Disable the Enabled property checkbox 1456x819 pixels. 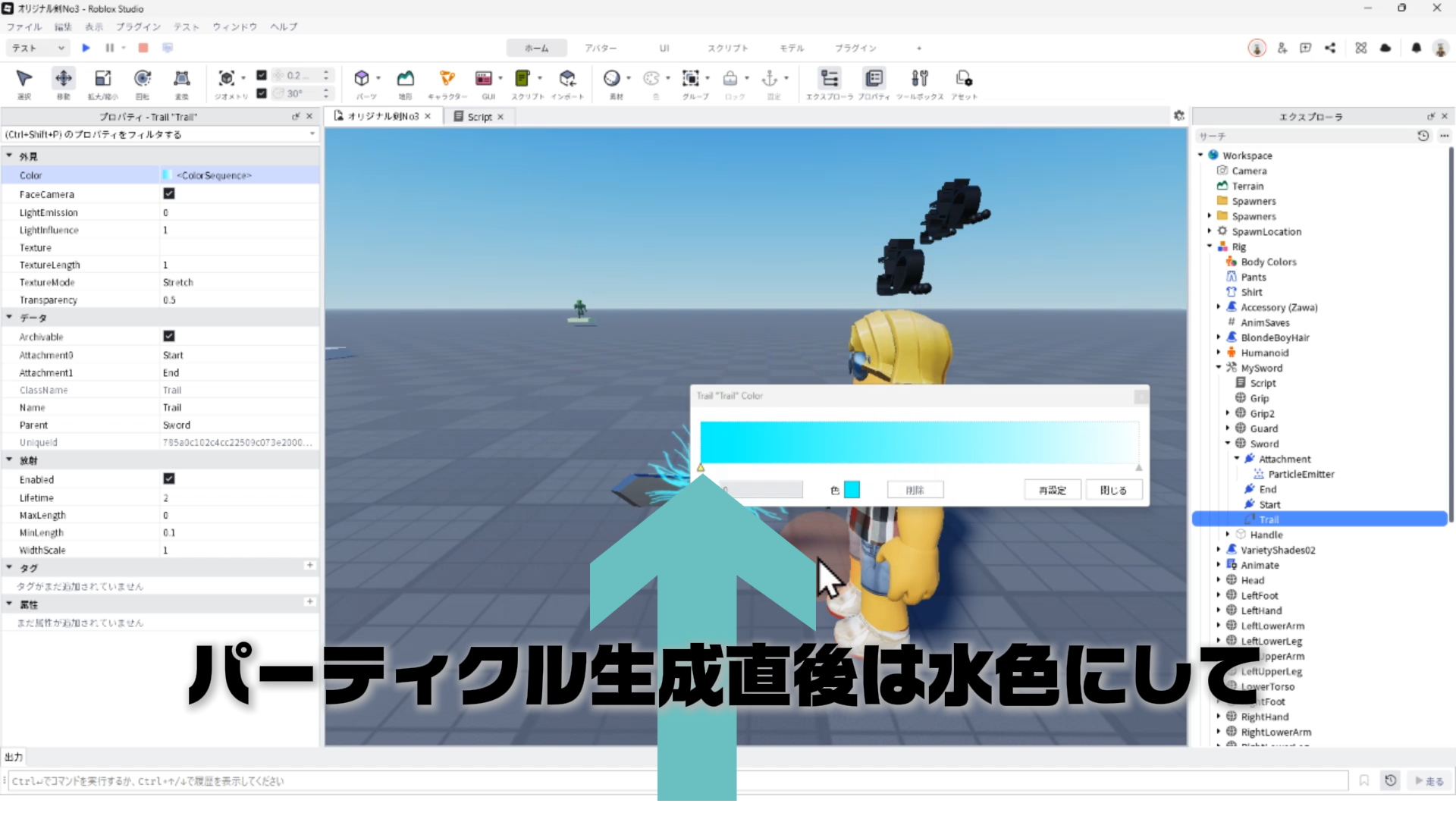point(169,479)
